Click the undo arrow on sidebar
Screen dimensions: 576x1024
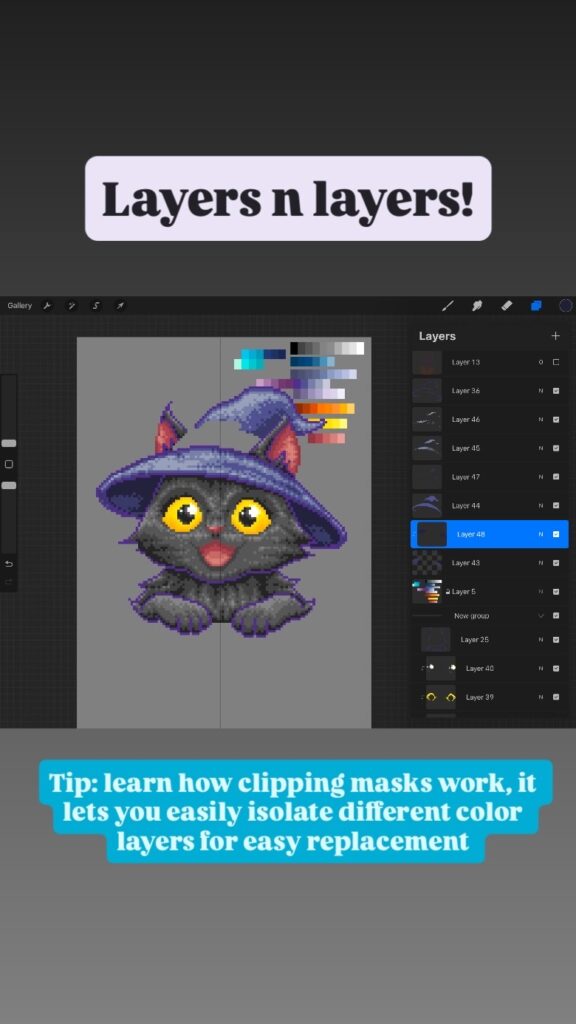click(x=8, y=564)
